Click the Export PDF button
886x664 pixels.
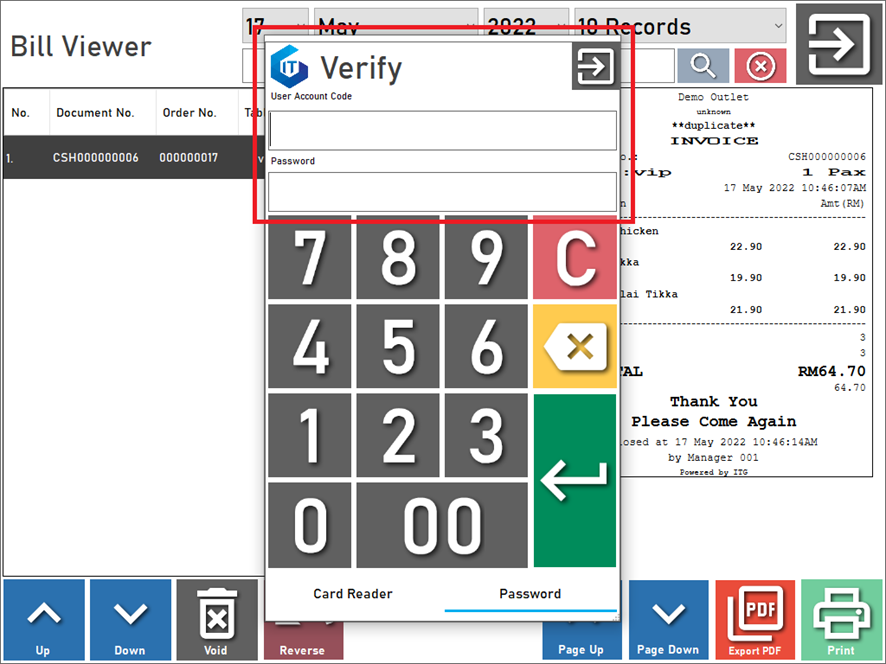[x=755, y=619]
